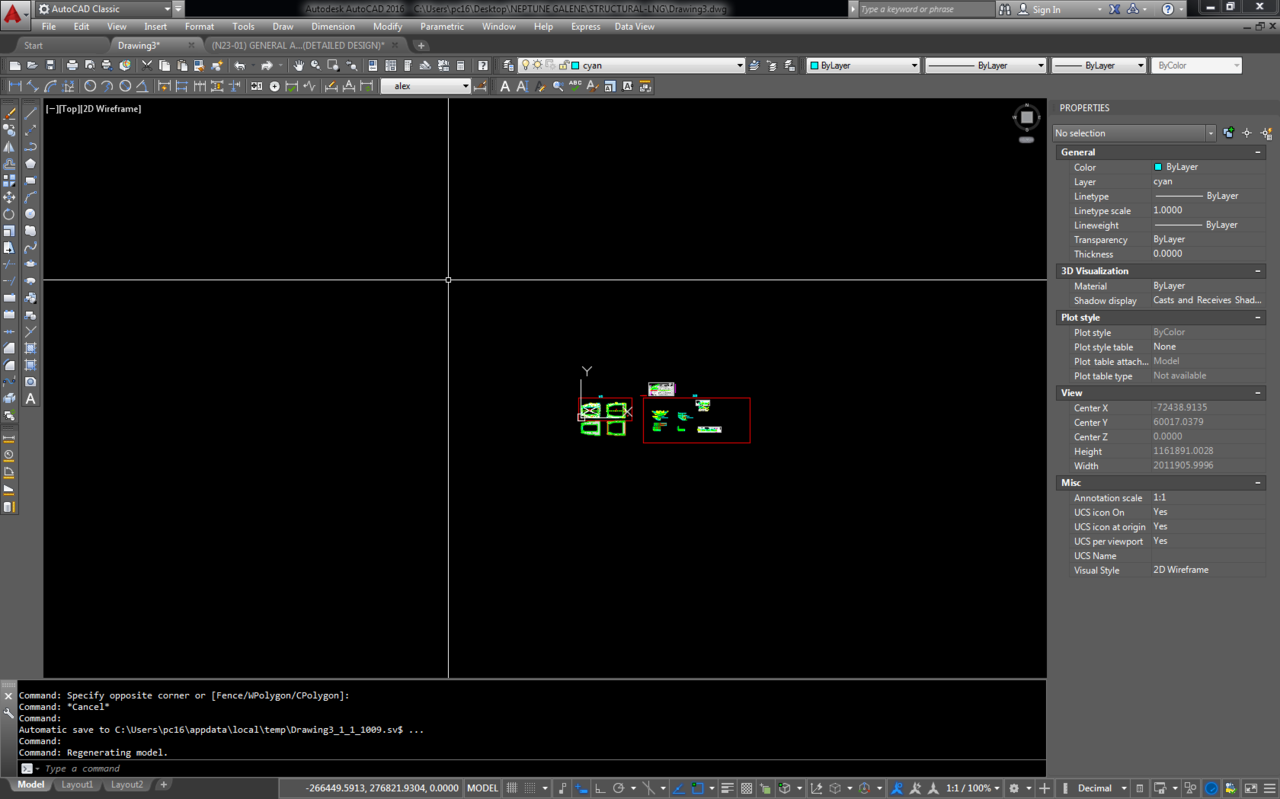The height and width of the screenshot is (799, 1280).
Task: Click the Customization hamburger status icon
Action: click(x=1269, y=788)
